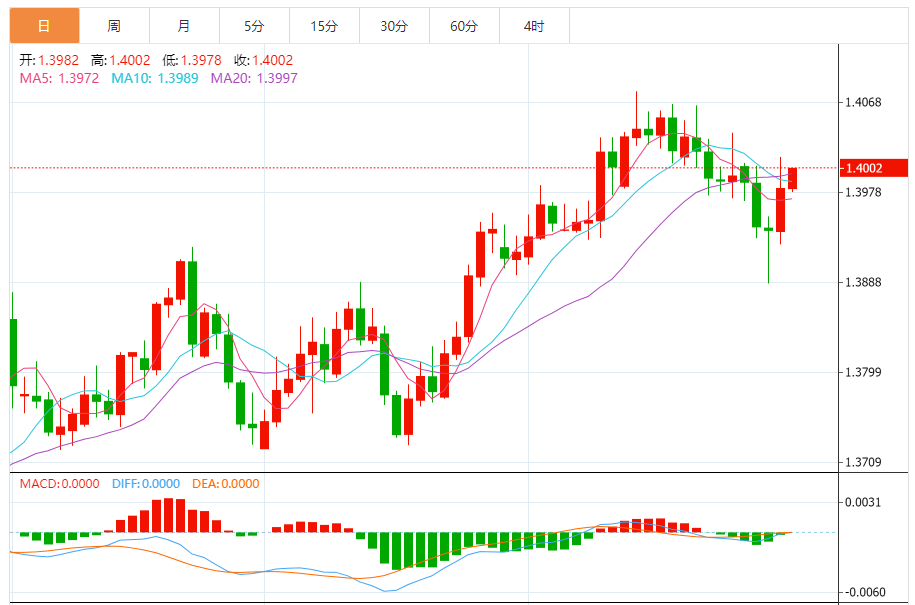The width and height of the screenshot is (915, 605).
Task: Switch to the 5分 timeframe tab
Action: click(254, 26)
